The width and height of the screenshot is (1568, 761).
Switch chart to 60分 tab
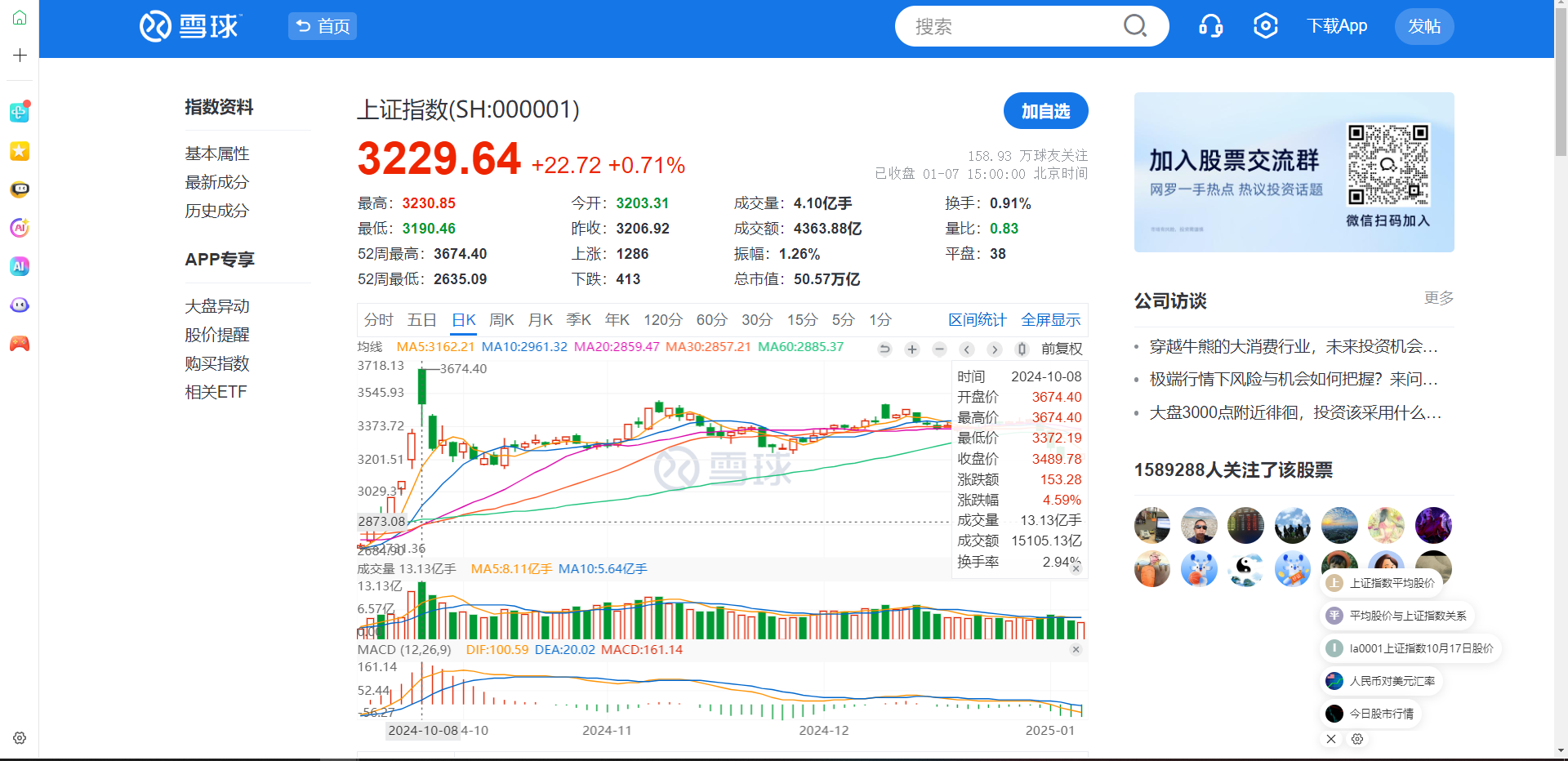point(712,320)
